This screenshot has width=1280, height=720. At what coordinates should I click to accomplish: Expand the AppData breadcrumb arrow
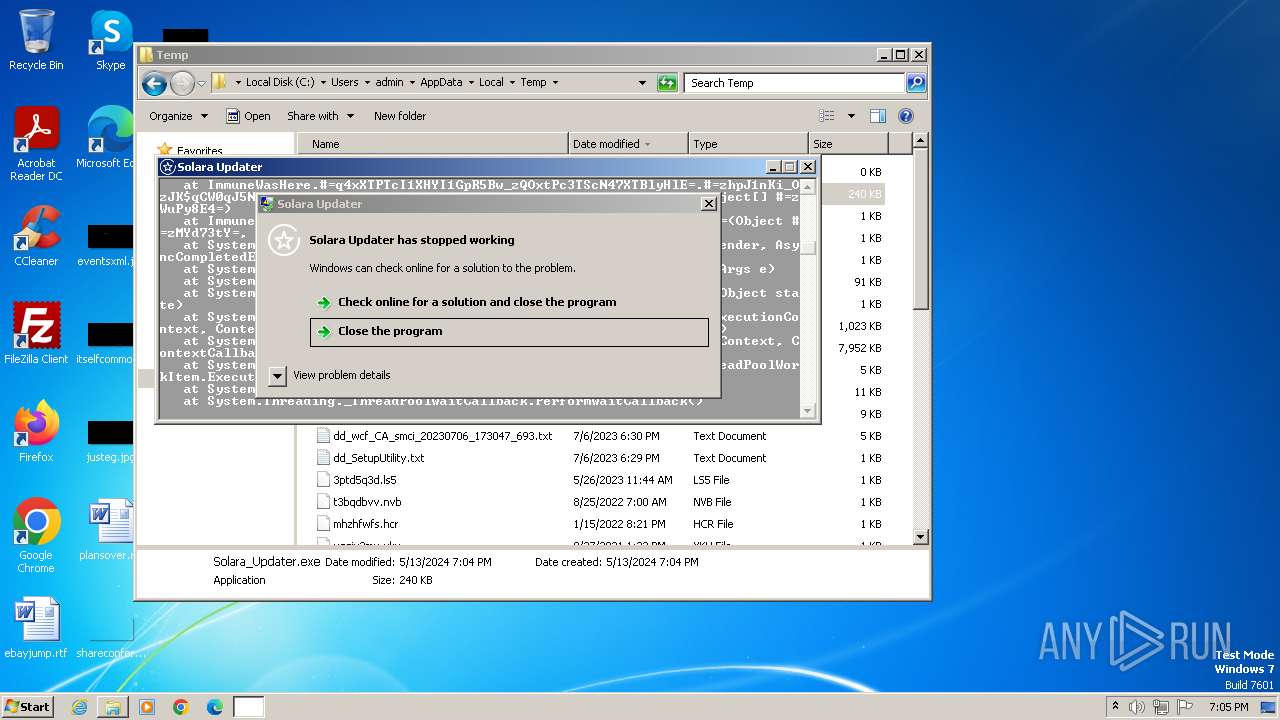tap(470, 83)
